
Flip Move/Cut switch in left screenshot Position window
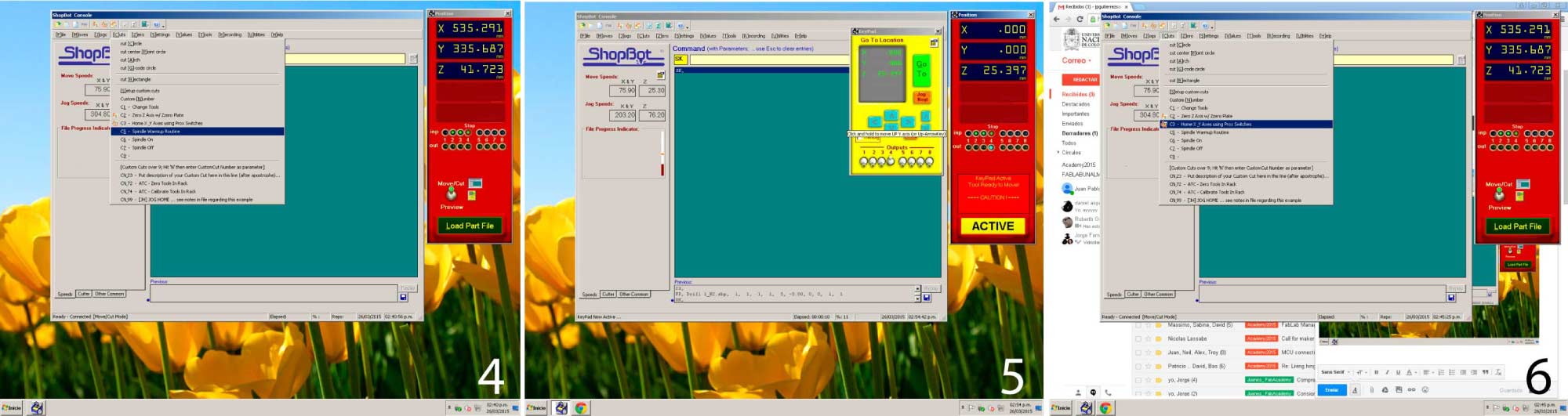coord(451,193)
